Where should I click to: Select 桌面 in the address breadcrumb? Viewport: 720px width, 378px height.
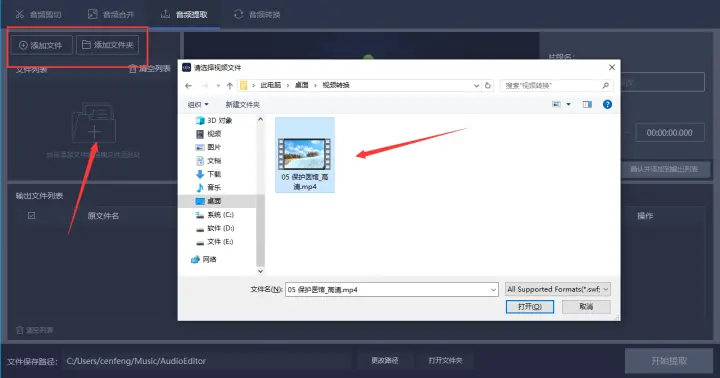tap(302, 85)
